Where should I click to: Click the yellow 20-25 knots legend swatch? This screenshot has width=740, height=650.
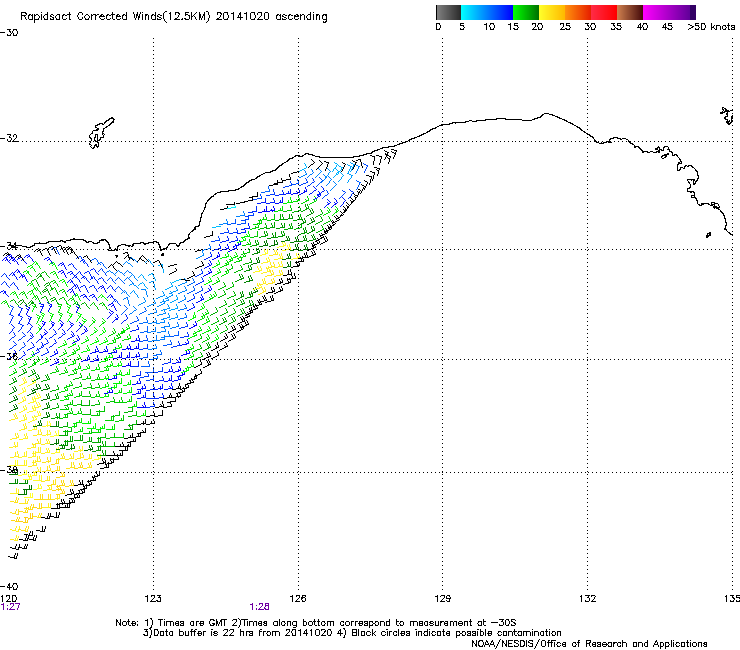click(x=552, y=12)
